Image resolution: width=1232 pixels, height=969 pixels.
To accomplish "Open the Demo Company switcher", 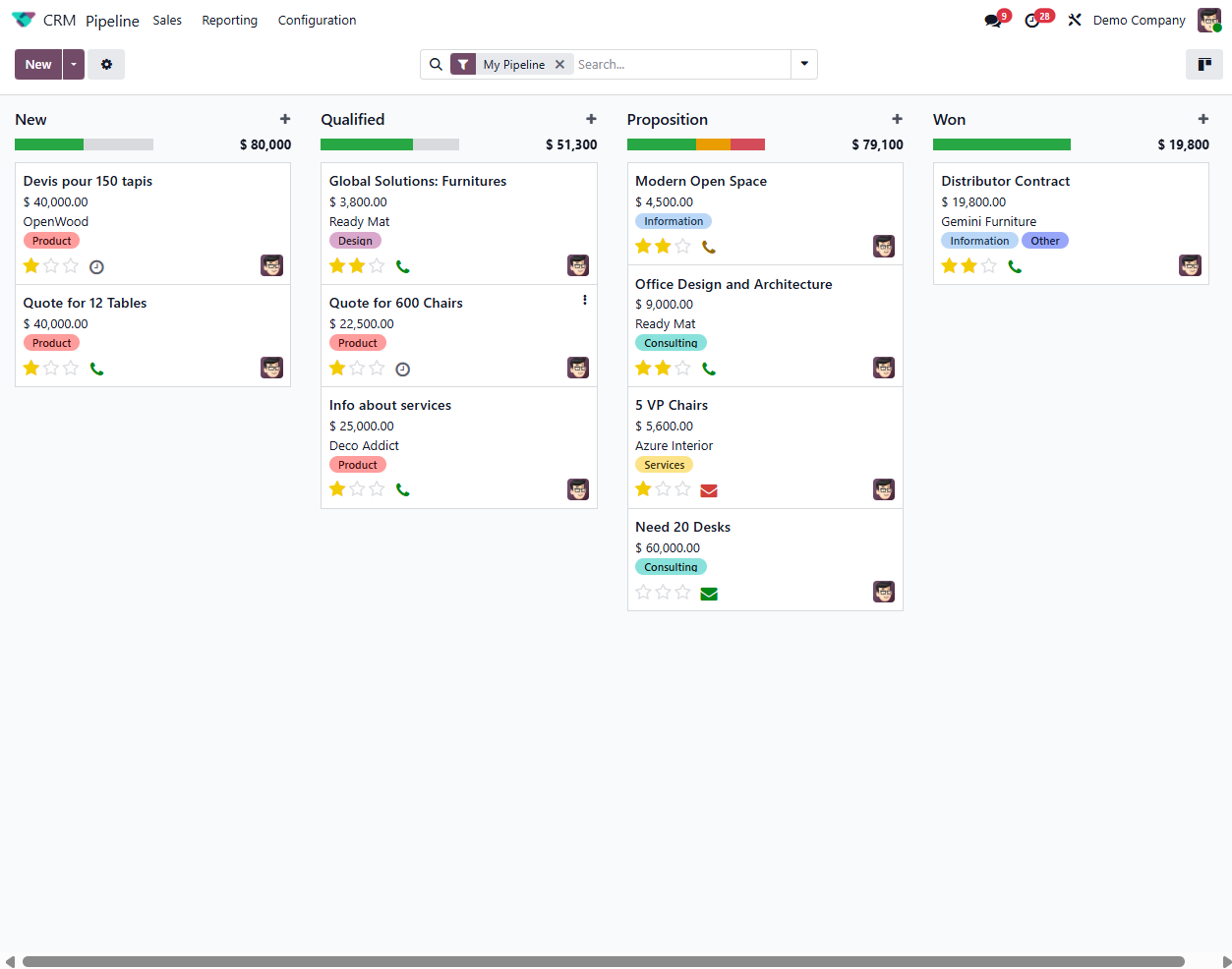I will click(x=1139, y=21).
